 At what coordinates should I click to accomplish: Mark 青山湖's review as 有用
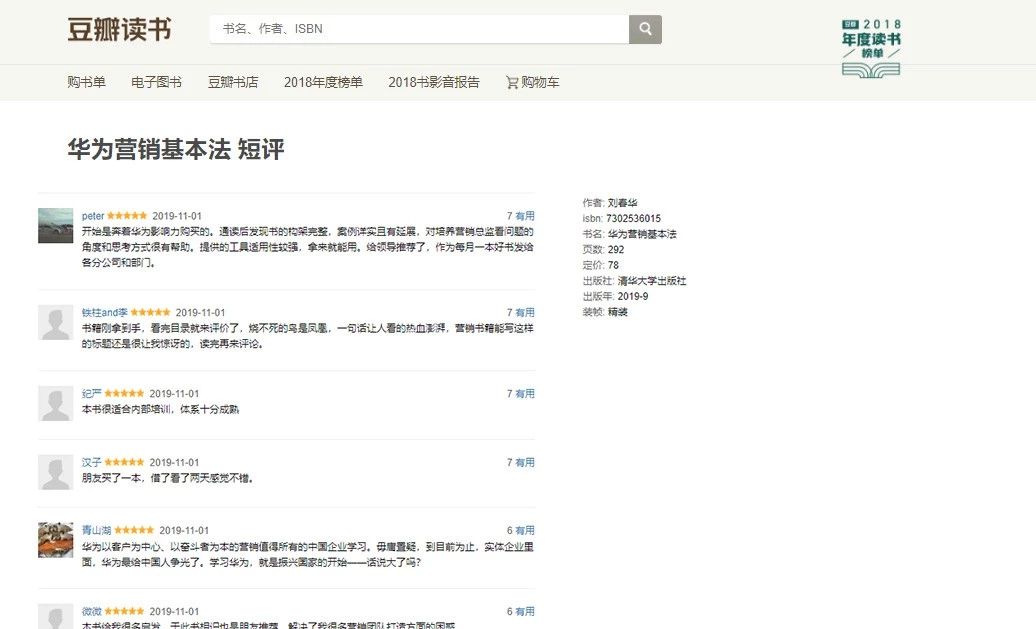click(x=525, y=531)
